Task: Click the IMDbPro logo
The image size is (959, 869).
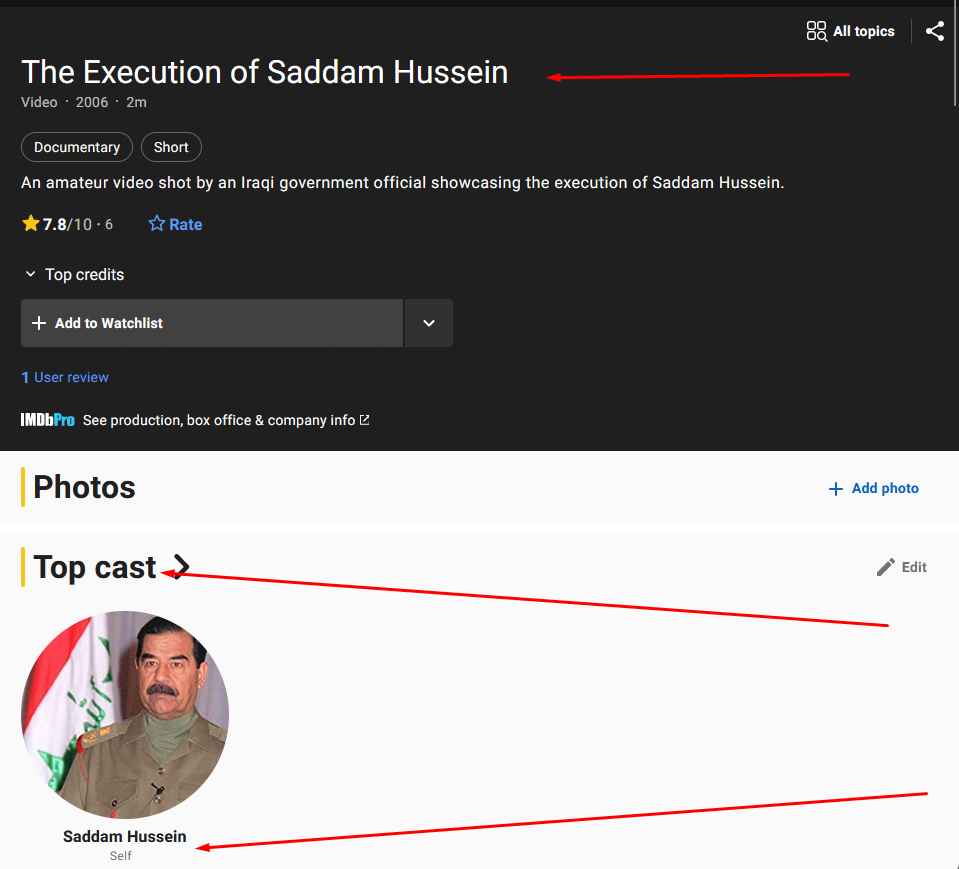Action: [48, 420]
